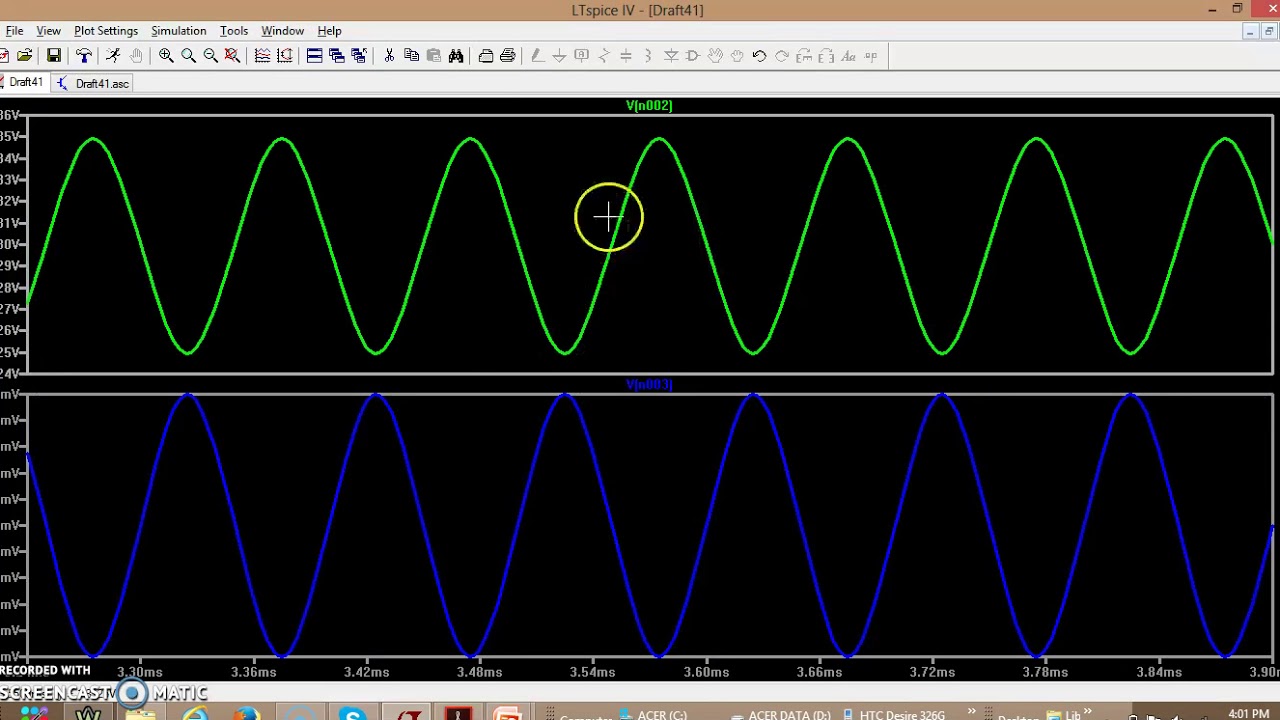Click the 3.72ms time axis label
Screen dimensions: 1280x720
click(x=932, y=672)
